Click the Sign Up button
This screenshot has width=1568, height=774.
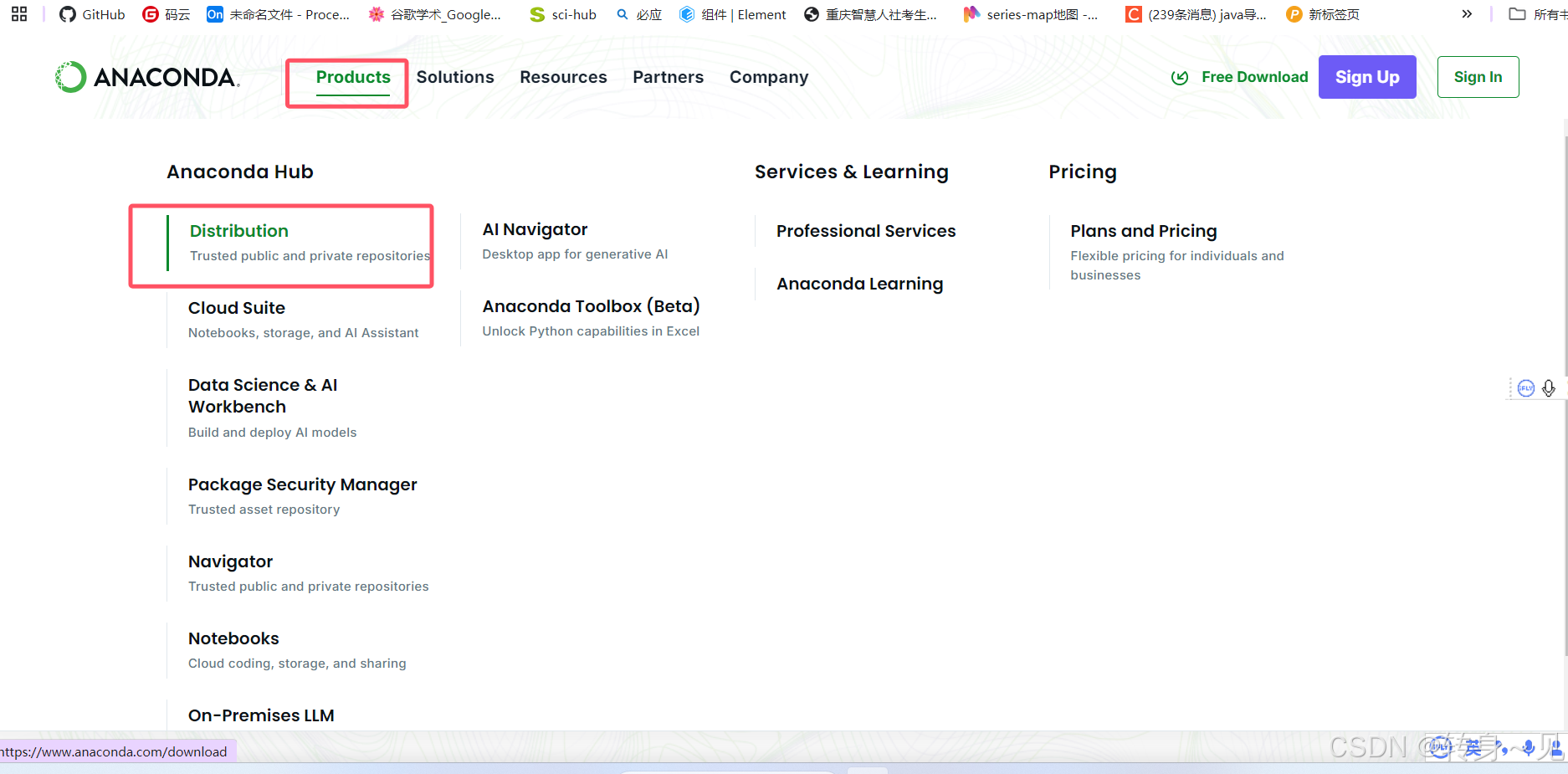point(1367,77)
